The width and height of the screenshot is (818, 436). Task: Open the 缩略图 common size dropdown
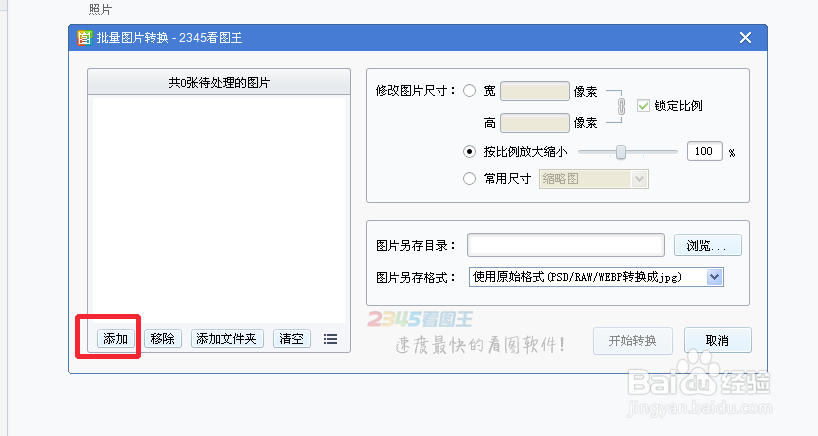click(x=594, y=179)
